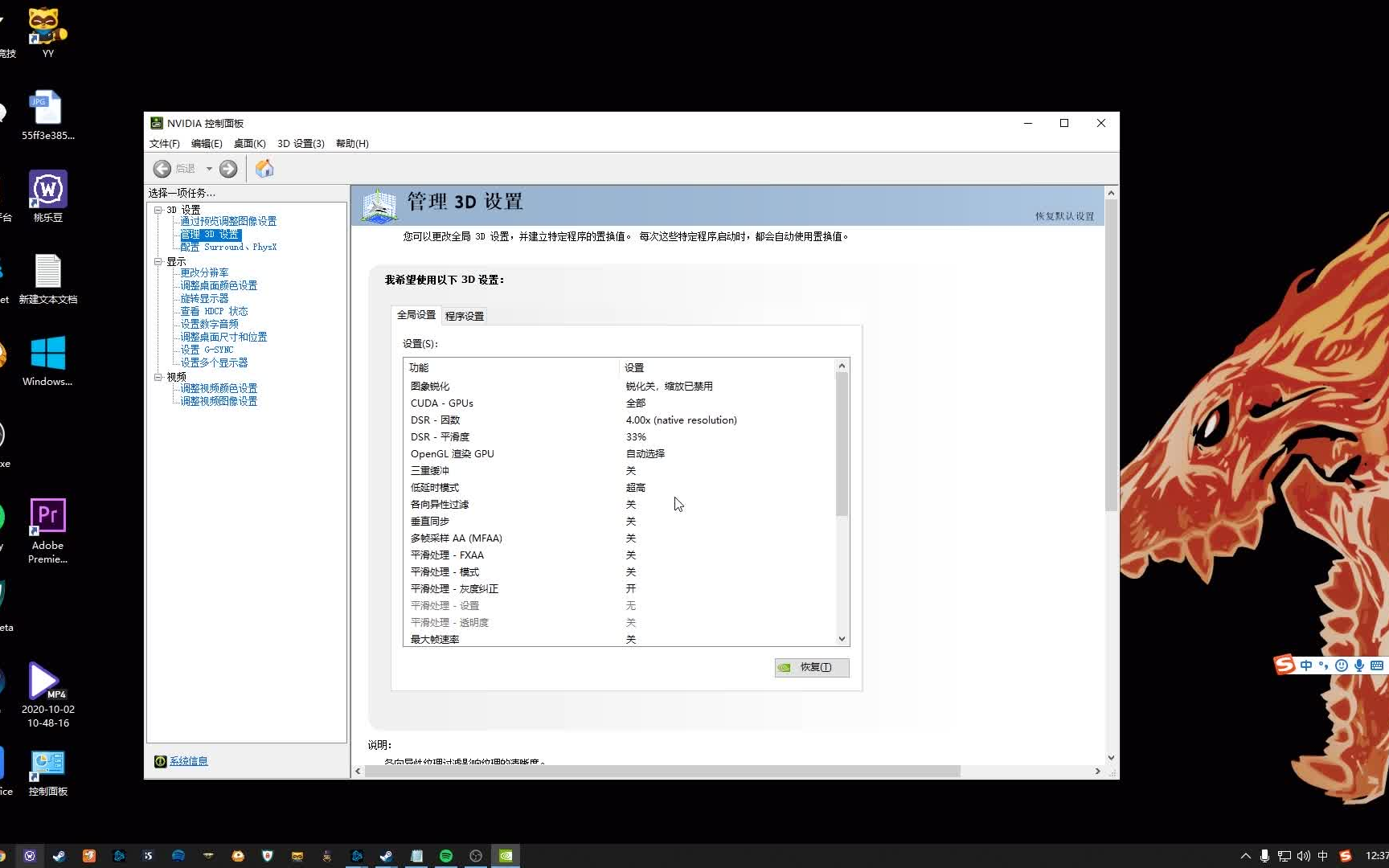This screenshot has width=1389, height=868.
Task: Click the forward arrow in NVIDIA toolbar
Action: click(228, 169)
